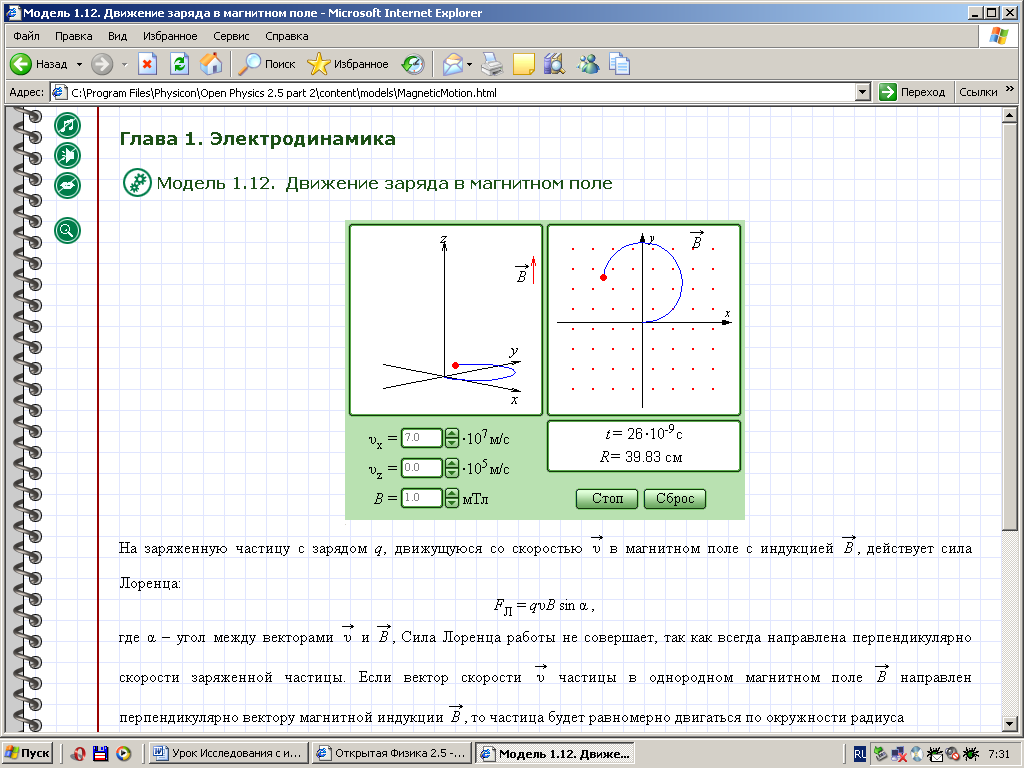Click the υx value input field
The image size is (1024, 768).
click(422, 438)
